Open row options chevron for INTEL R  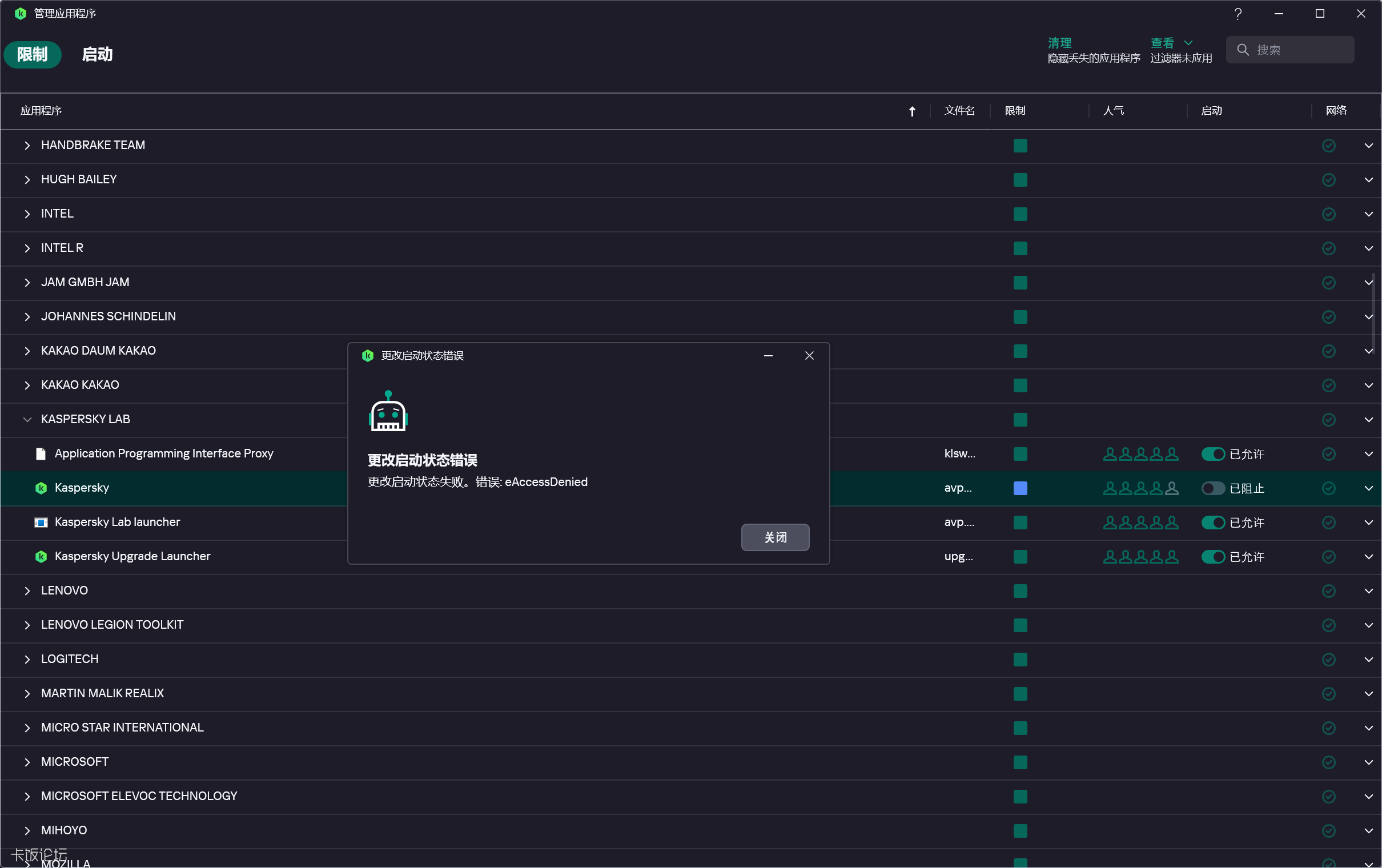click(1368, 248)
